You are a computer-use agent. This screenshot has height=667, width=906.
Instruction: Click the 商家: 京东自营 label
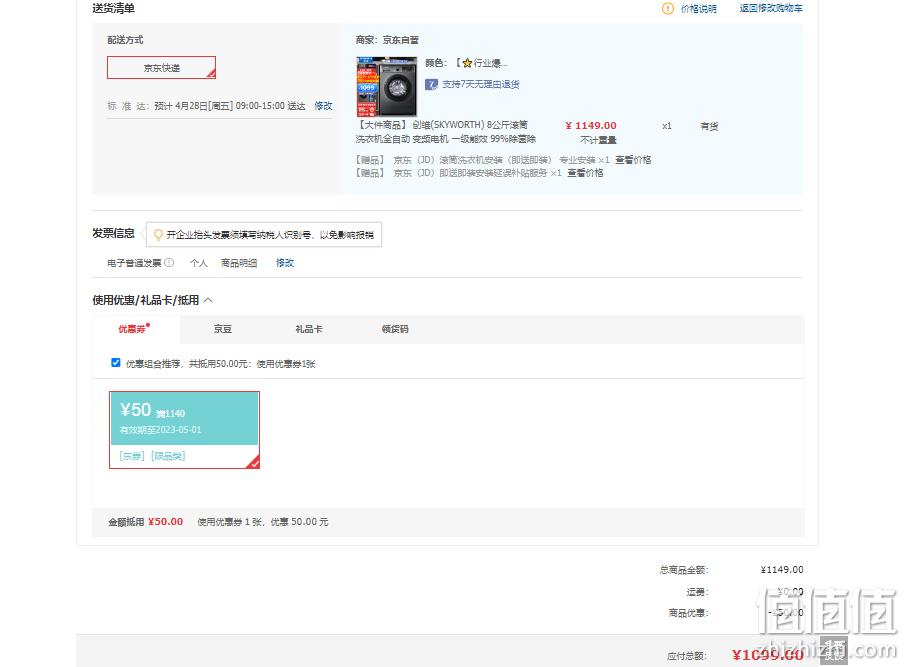pyautogui.click(x=387, y=40)
